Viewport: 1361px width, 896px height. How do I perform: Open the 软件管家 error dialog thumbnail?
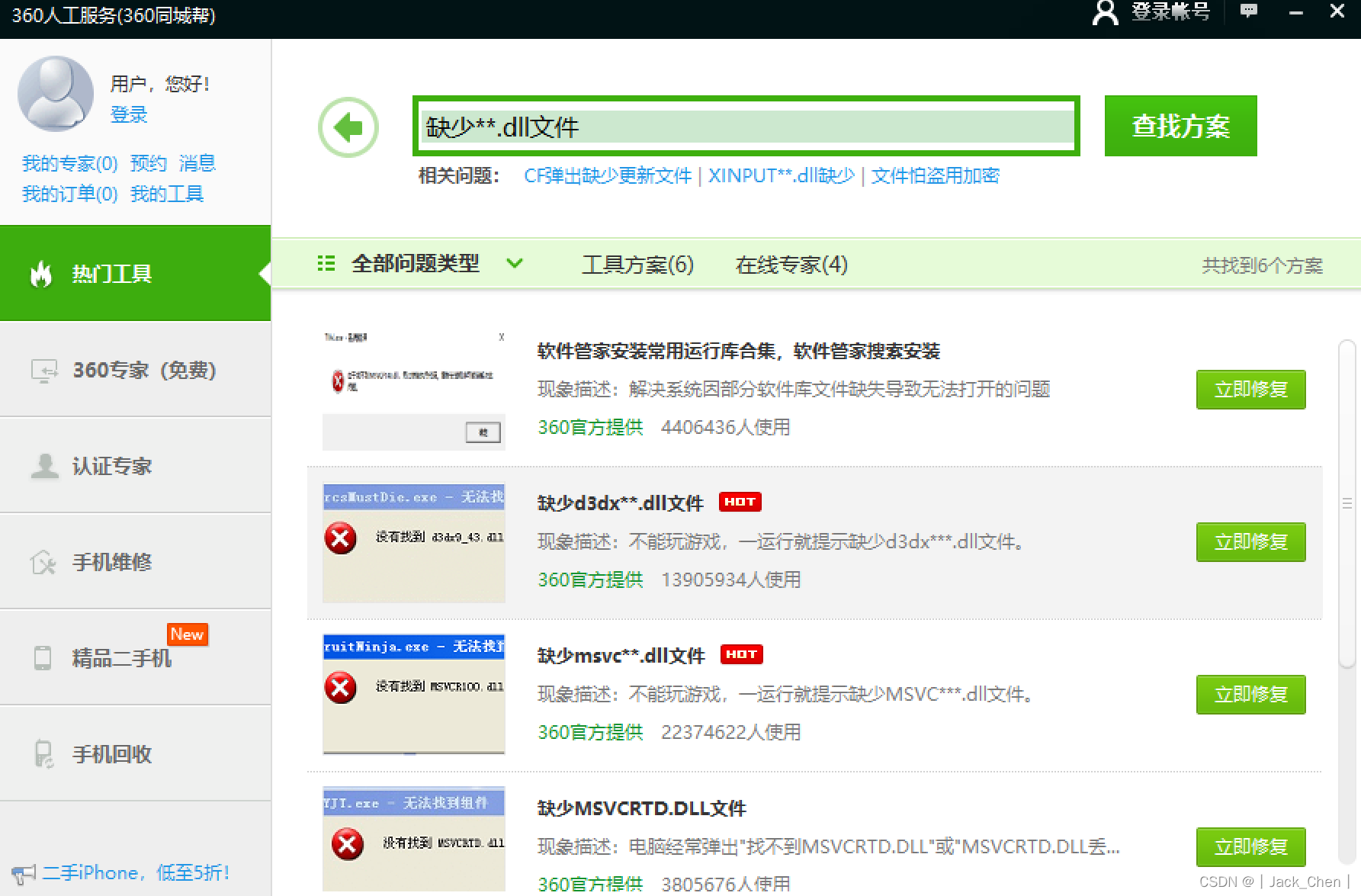click(414, 390)
